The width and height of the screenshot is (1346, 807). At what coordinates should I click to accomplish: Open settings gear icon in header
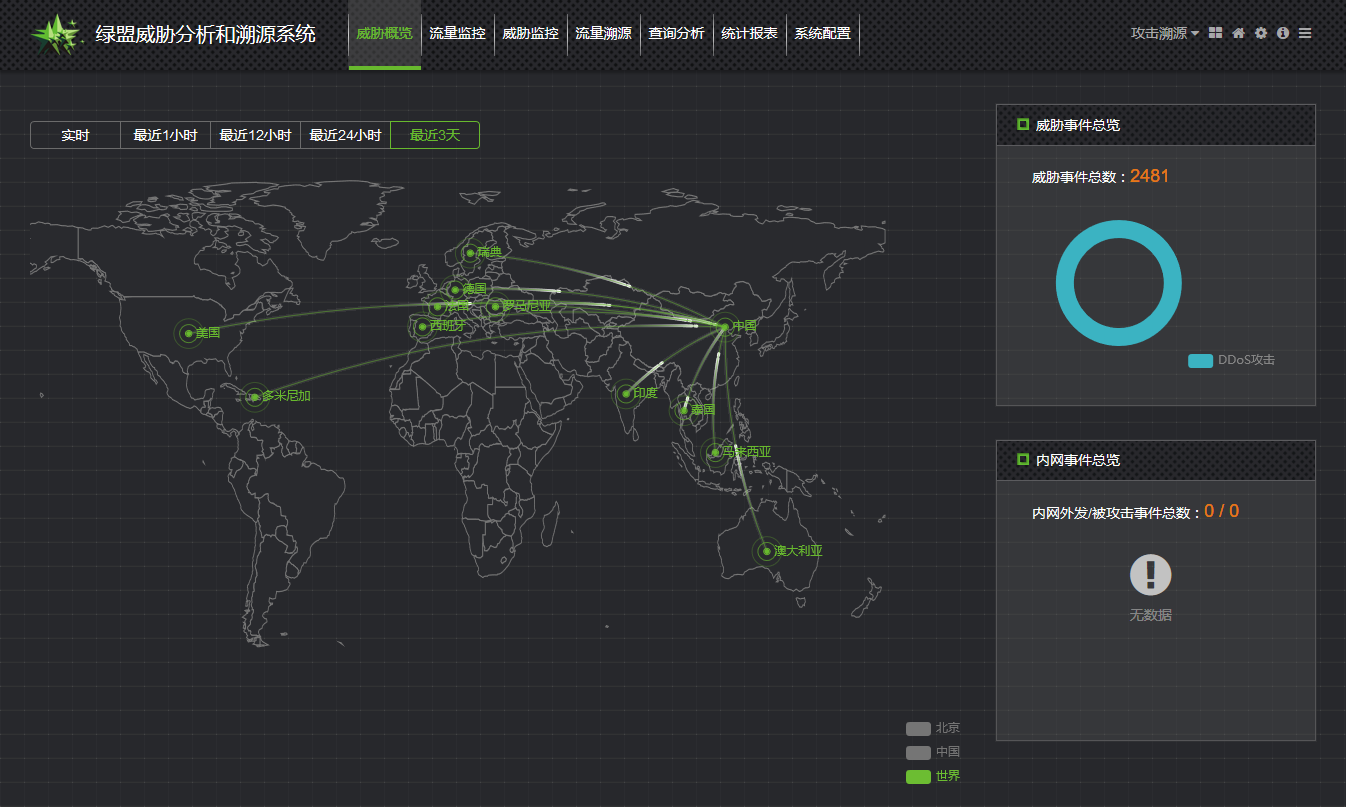[1261, 33]
